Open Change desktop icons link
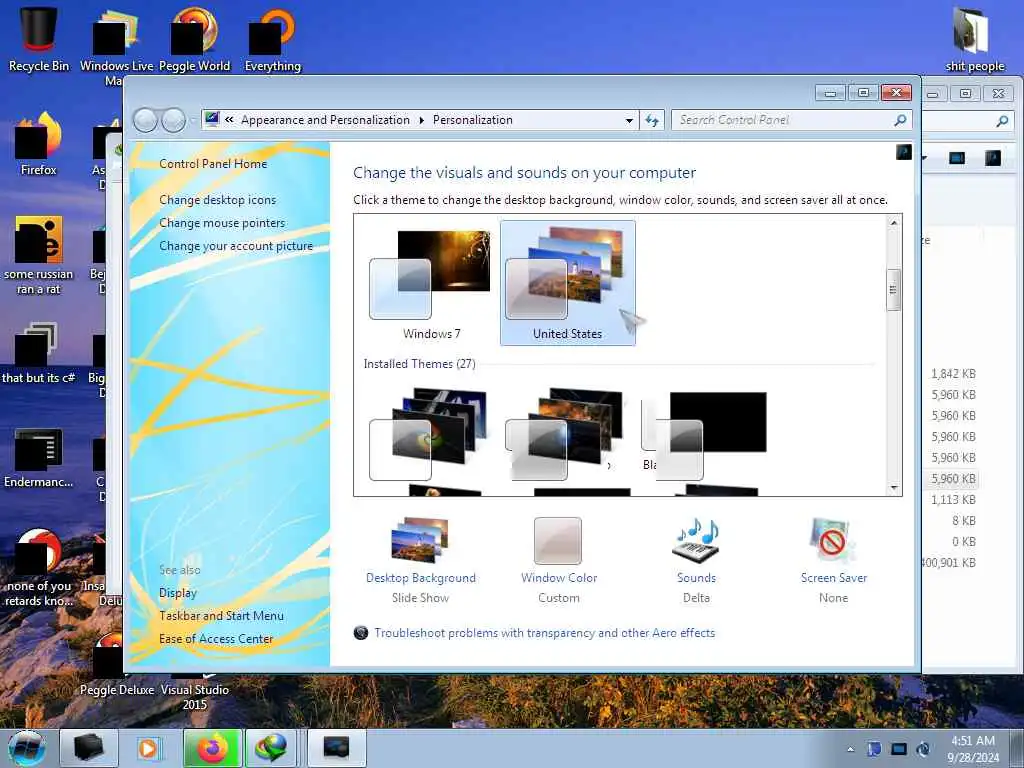This screenshot has height=768, width=1024. [217, 200]
